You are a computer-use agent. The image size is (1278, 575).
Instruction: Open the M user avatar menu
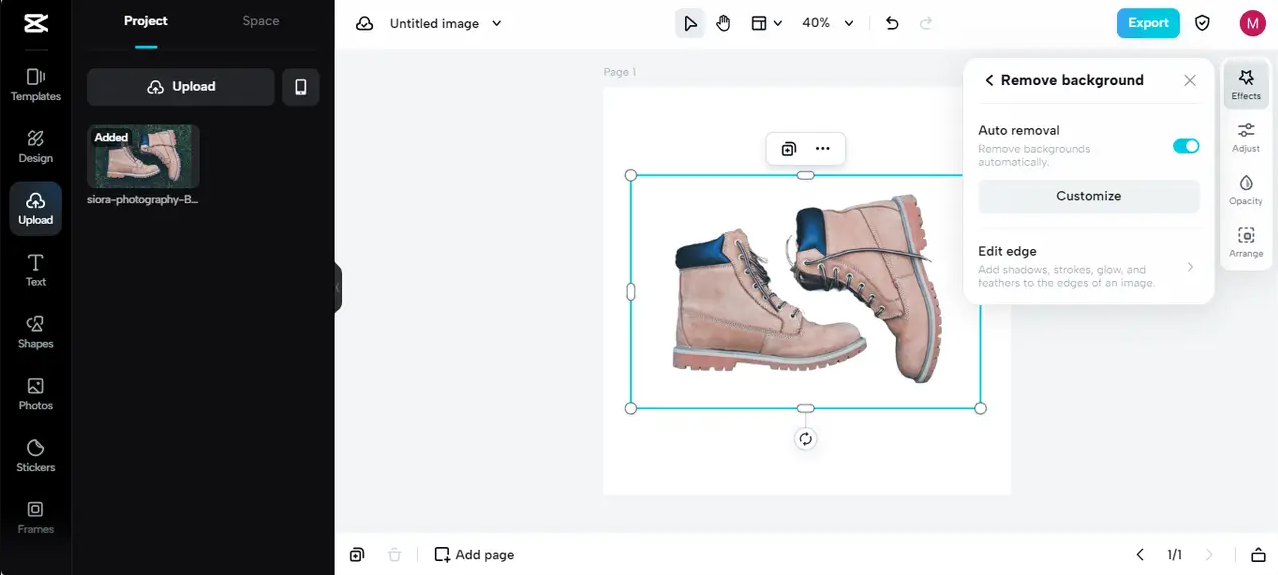[x=1252, y=23]
